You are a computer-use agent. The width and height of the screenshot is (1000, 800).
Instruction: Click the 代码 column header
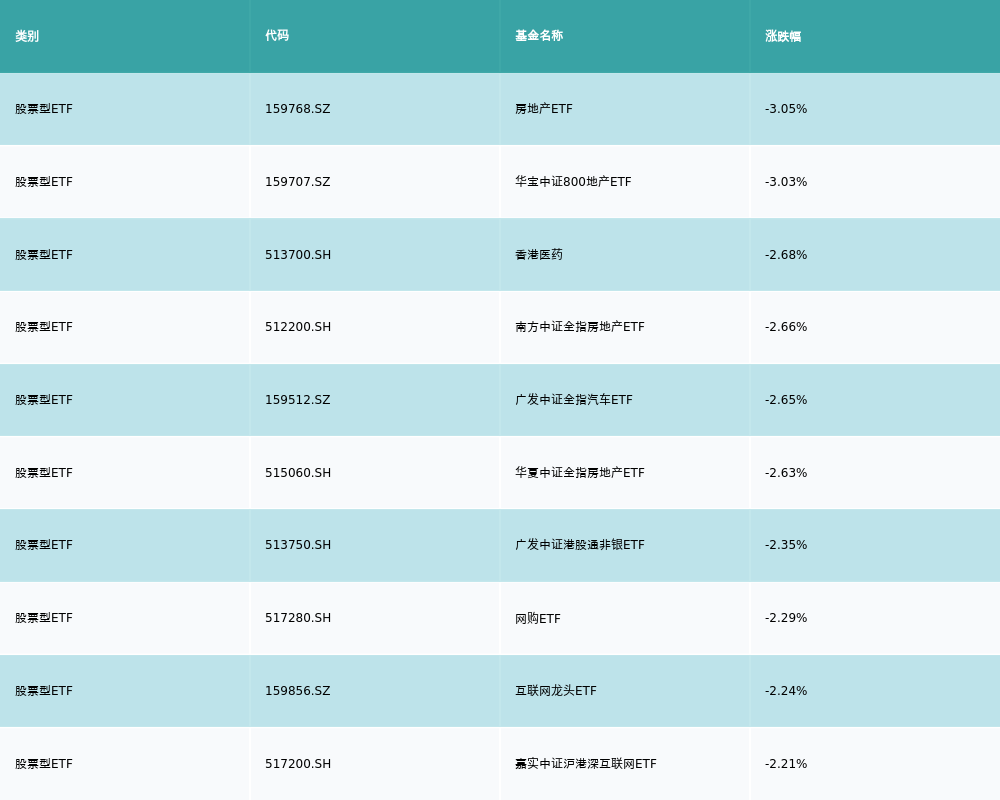pos(277,36)
